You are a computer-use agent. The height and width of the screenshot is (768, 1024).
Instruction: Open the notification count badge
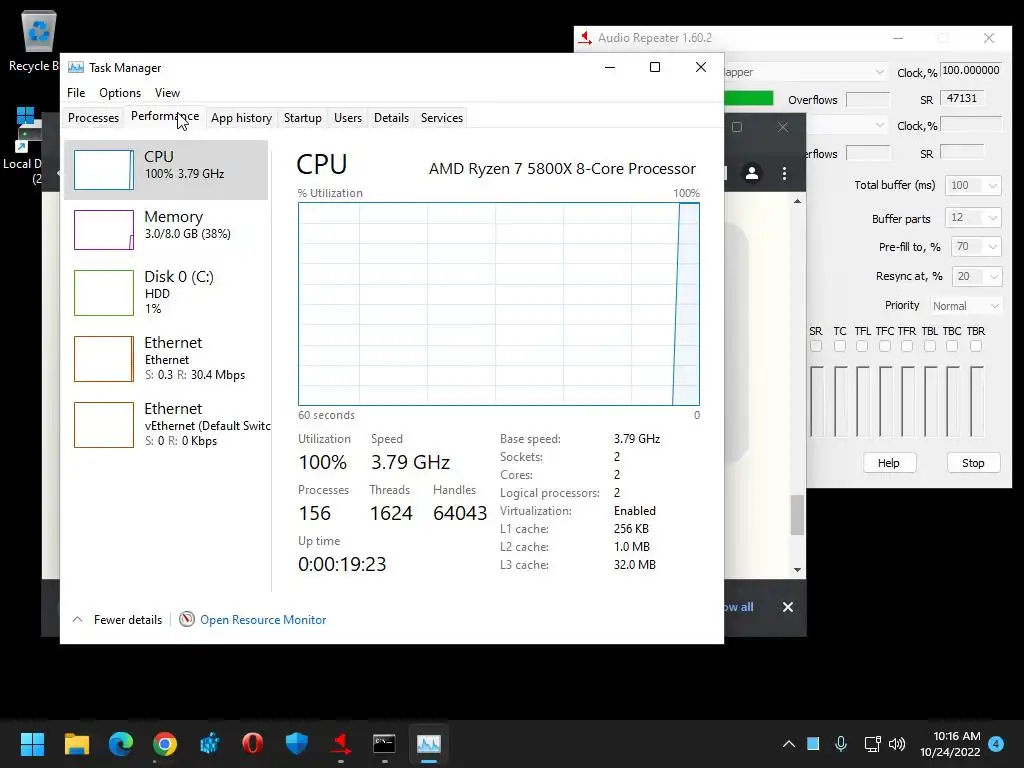(x=996, y=744)
